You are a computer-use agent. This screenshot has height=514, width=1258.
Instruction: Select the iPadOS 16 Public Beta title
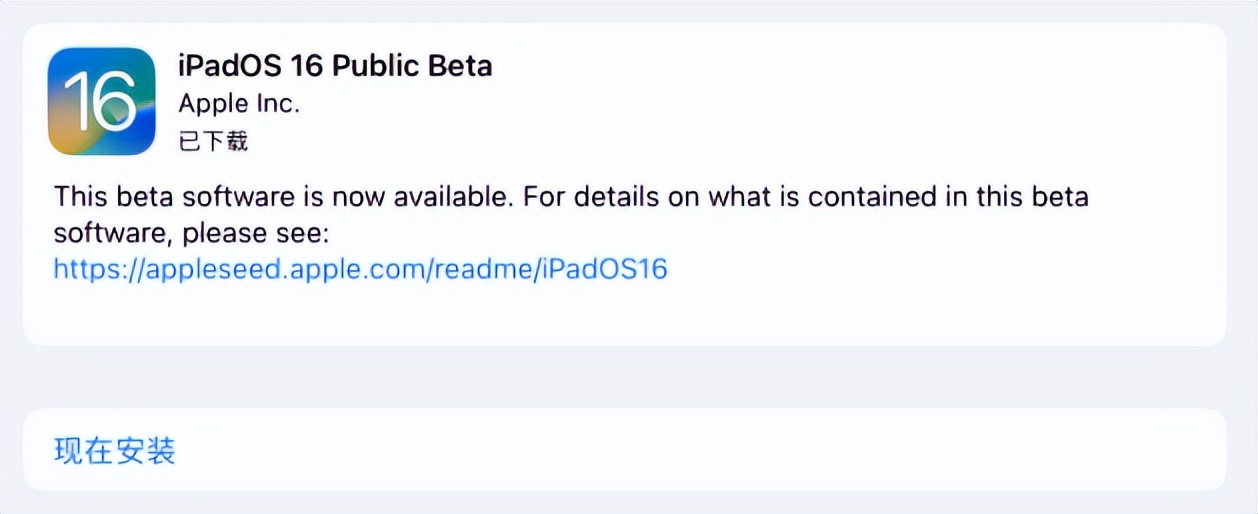pos(335,66)
